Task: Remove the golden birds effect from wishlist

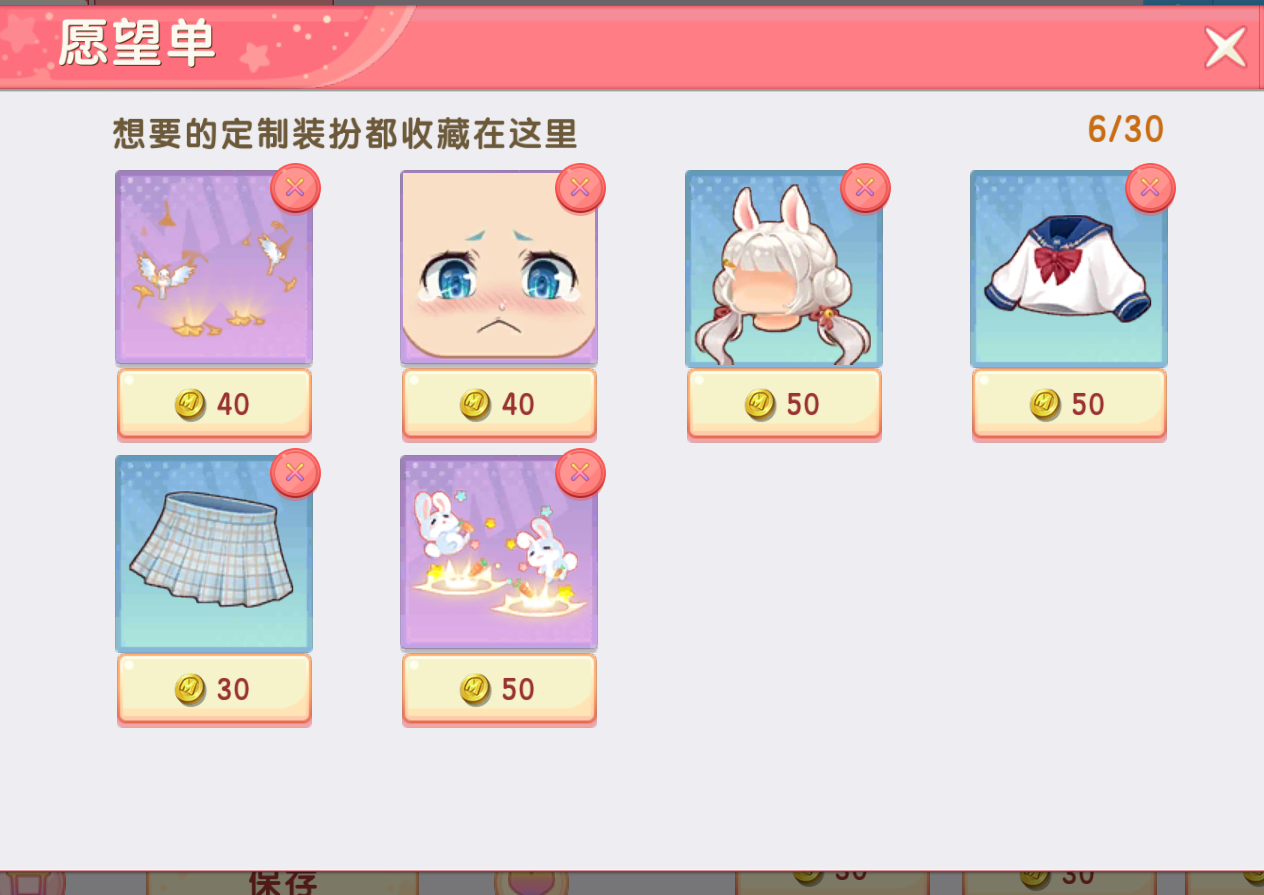Action: click(296, 188)
